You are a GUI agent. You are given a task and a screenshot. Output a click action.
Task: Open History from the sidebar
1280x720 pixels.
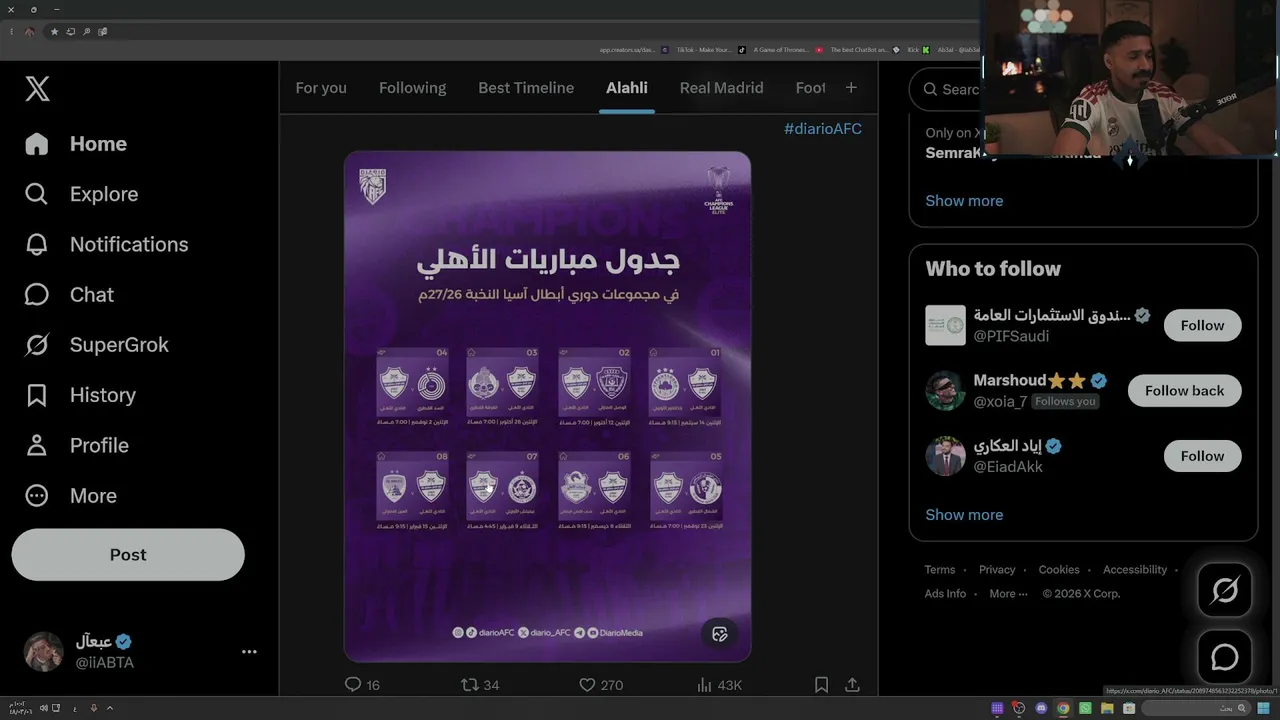point(80,395)
